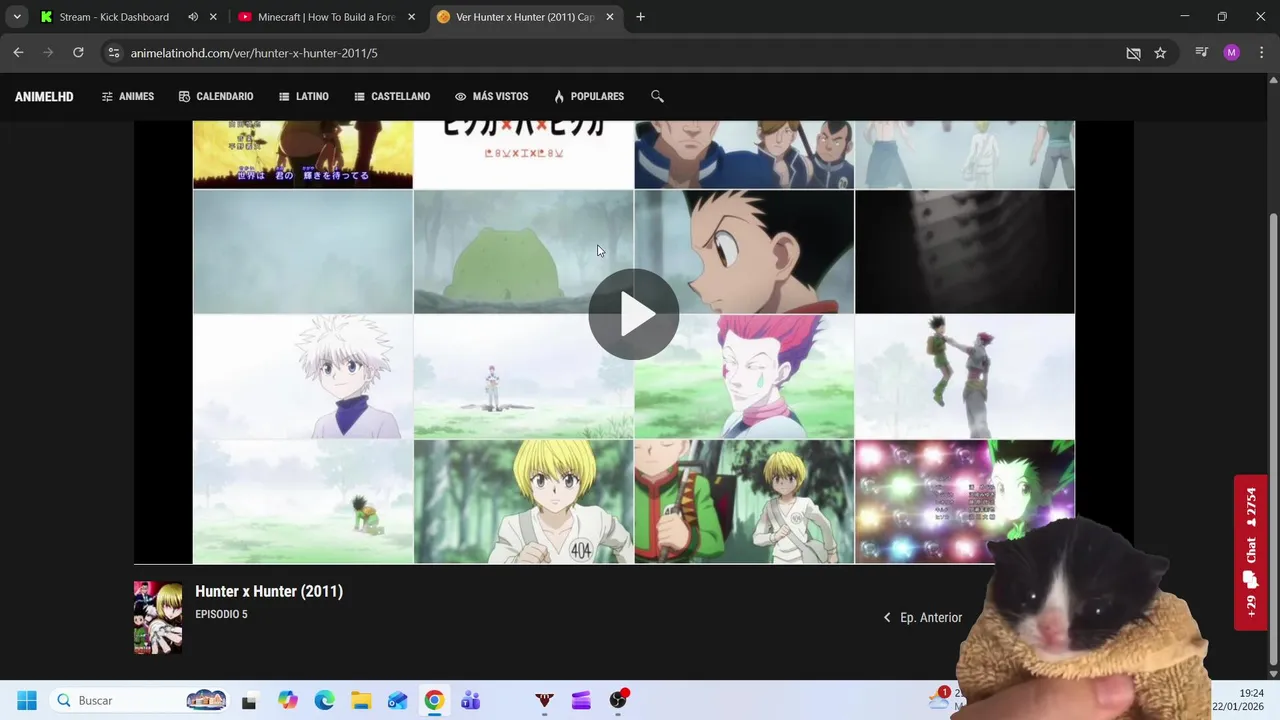Open Microsoft Teams from the taskbar
Viewport: 1280px width, 720px height.
coord(471,700)
